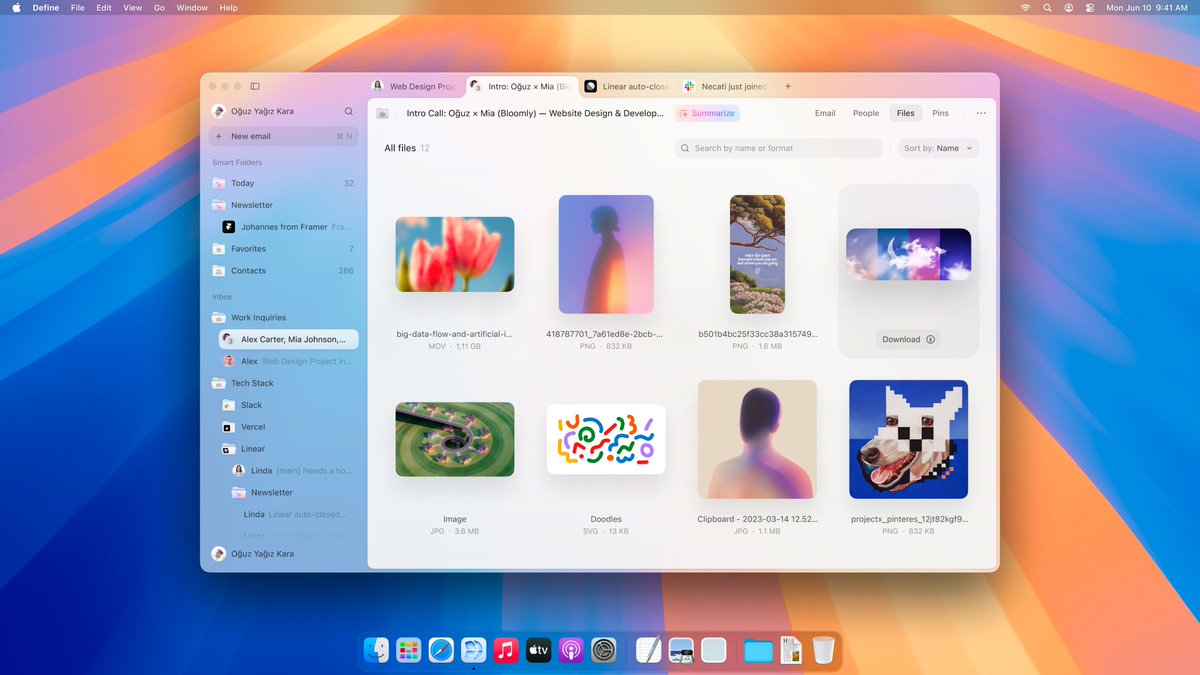
Task: Open Podcasts from the Dock
Action: pos(571,650)
